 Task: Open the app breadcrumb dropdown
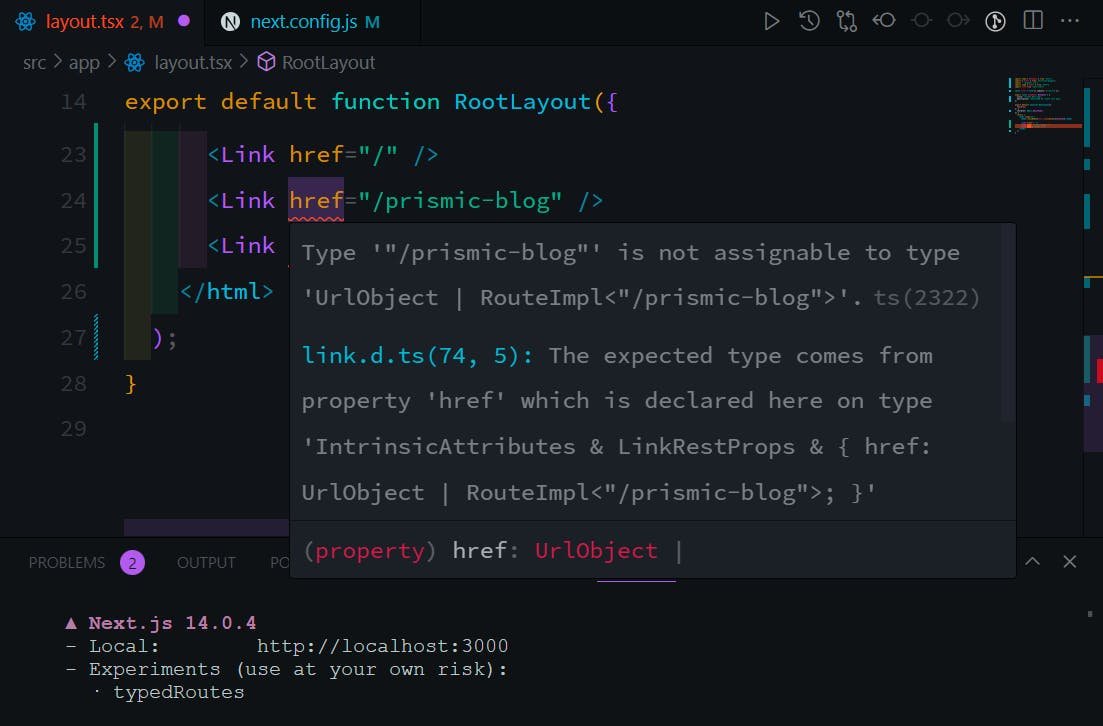84,62
